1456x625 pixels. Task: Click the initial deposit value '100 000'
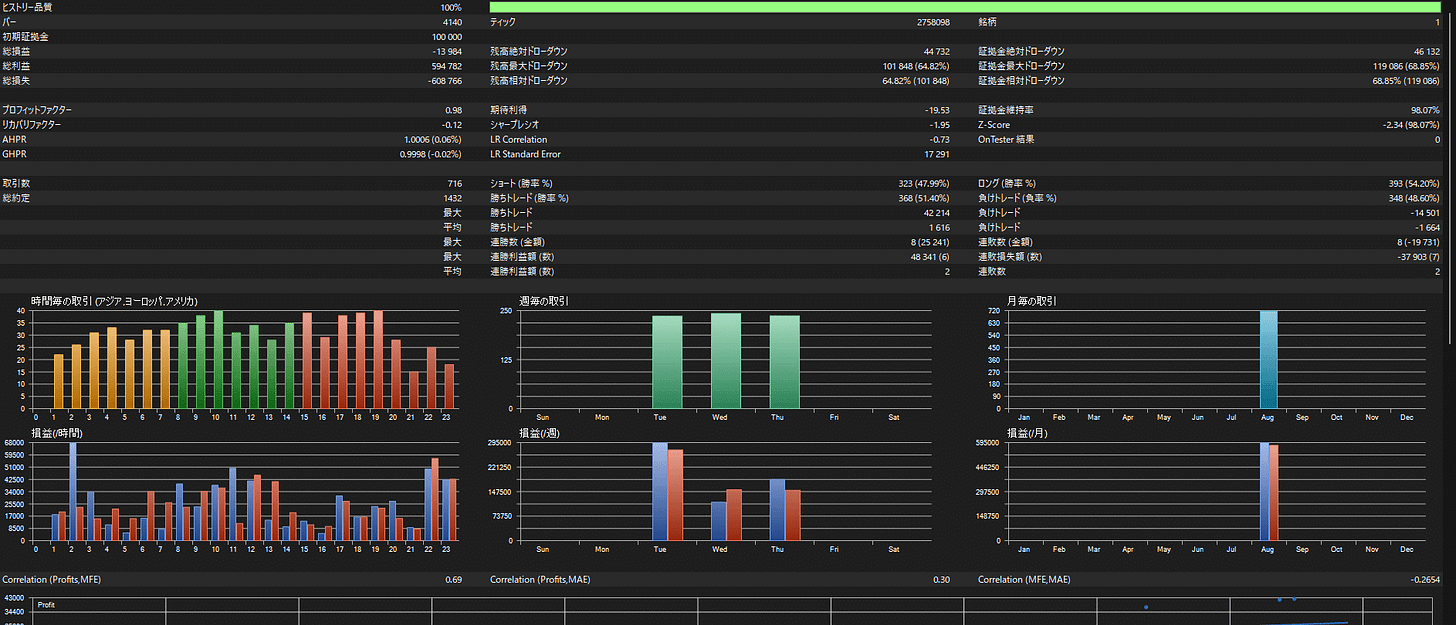[x=445, y=37]
